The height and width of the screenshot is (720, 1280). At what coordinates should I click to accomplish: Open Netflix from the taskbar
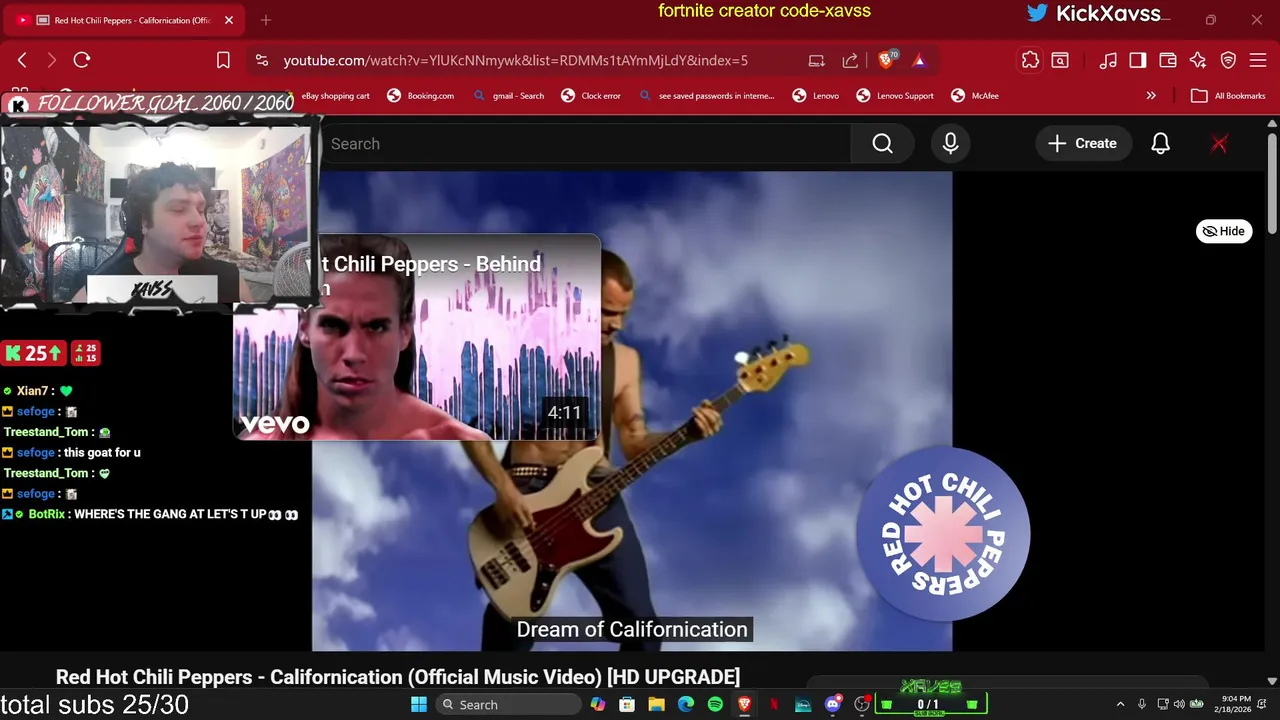point(774,705)
